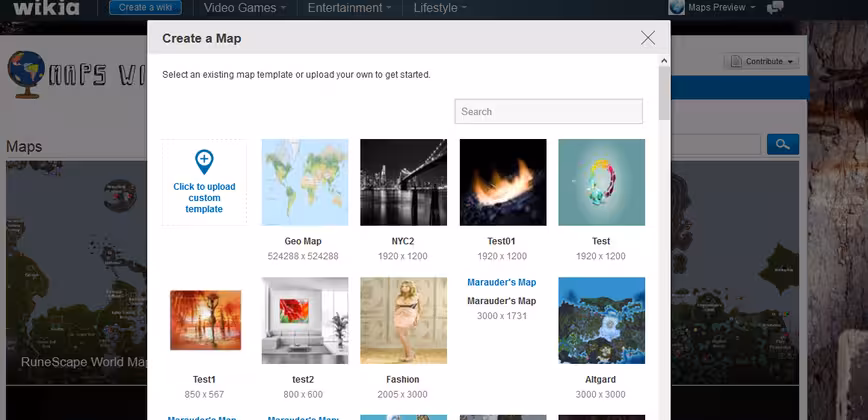The height and width of the screenshot is (420, 868).
Task: Click the Wikia logo
Action: click(46, 8)
